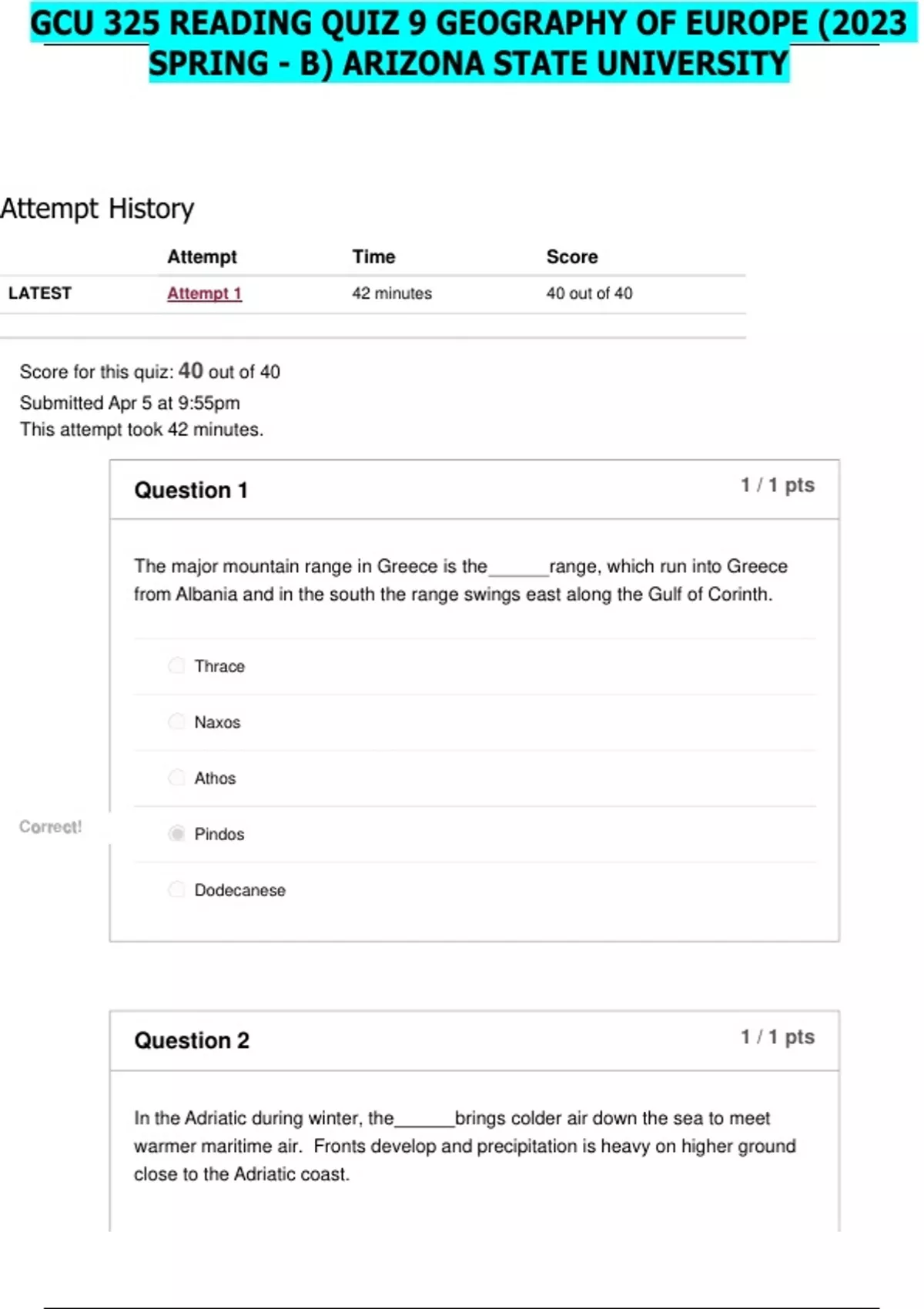Image resolution: width=924 pixels, height=1309 pixels.
Task: Click Question 1's points indicator
Action: 777,485
